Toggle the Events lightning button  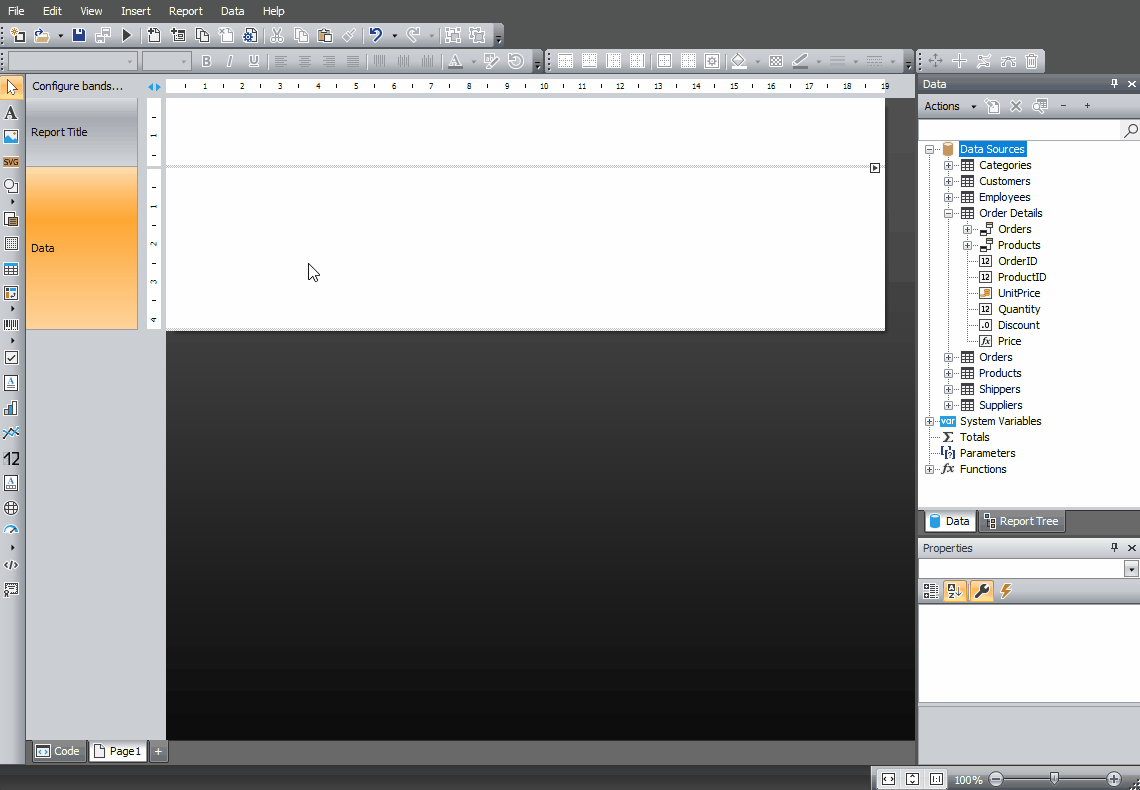(1006, 591)
